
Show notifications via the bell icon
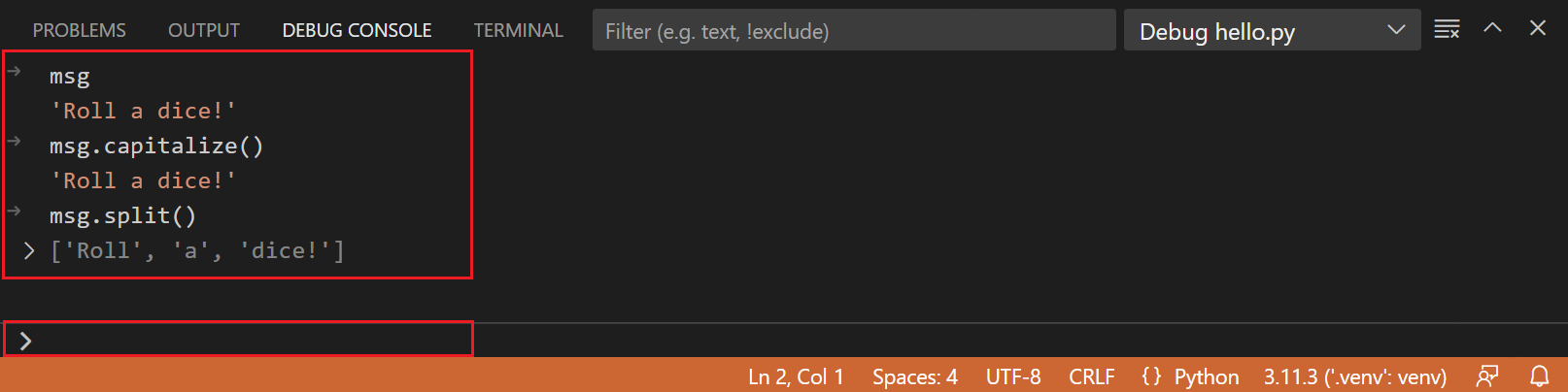pos(1540,376)
